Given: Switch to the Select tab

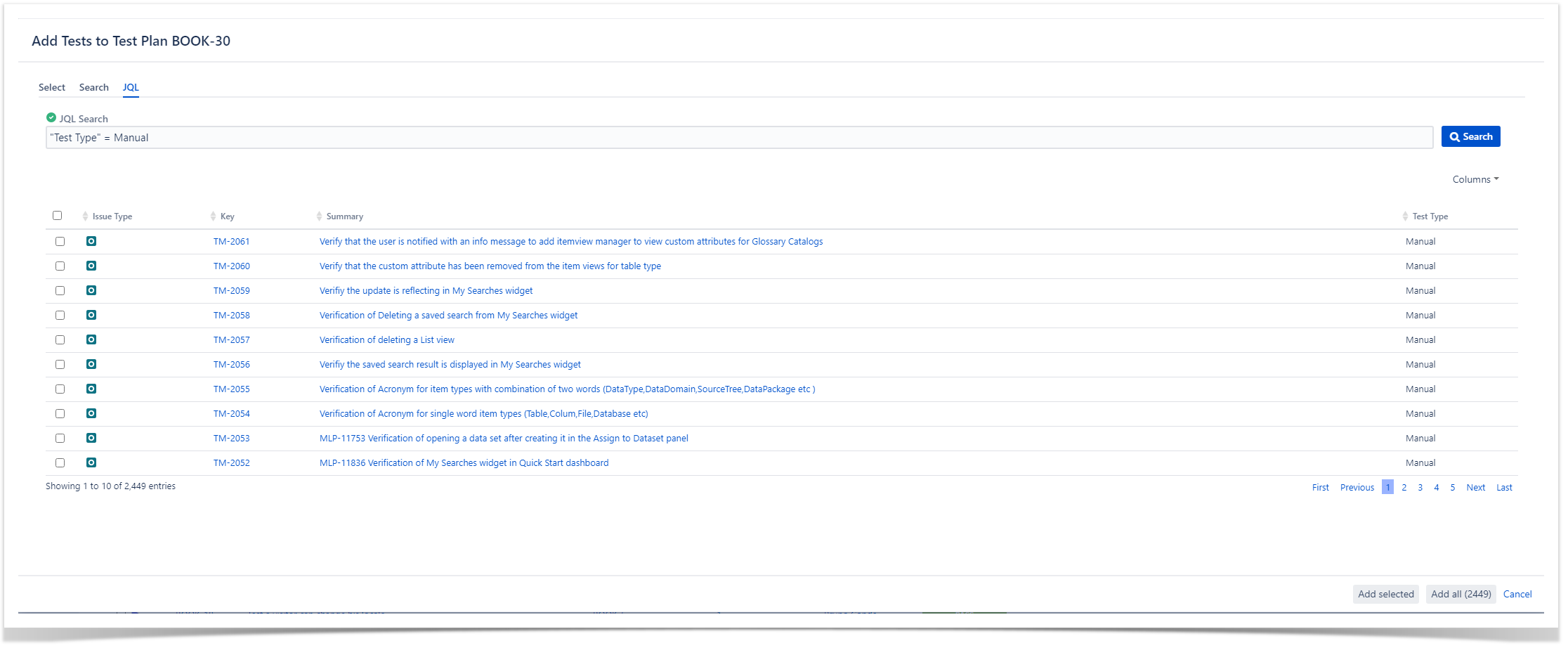Looking at the screenshot, I should click(52, 87).
